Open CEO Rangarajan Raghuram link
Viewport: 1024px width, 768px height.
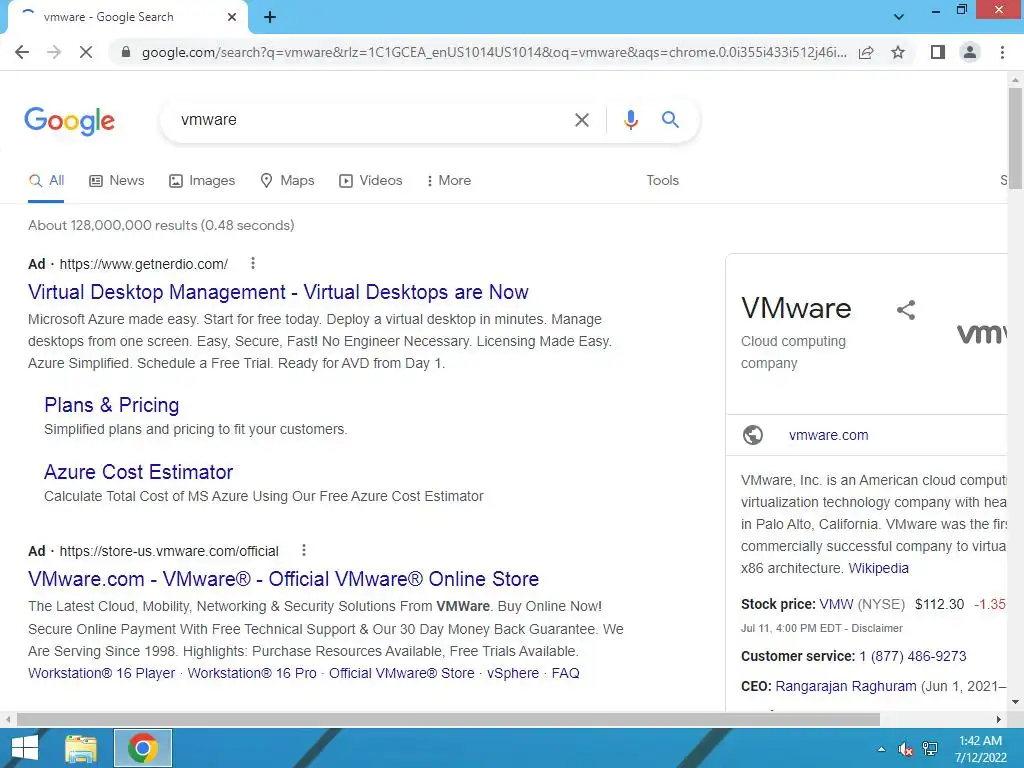(846, 686)
